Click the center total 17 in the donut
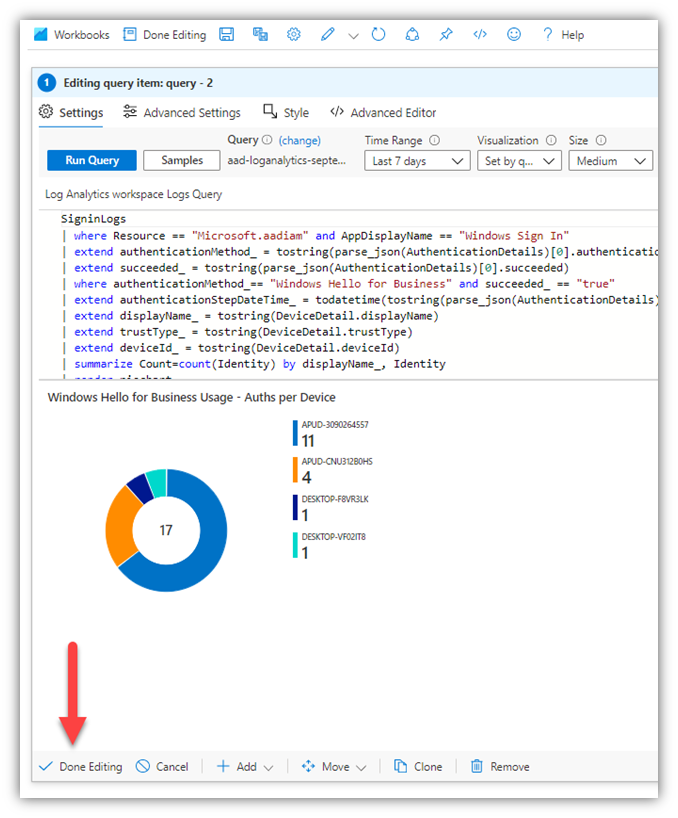Viewport: 678px width, 818px height. click(x=166, y=530)
